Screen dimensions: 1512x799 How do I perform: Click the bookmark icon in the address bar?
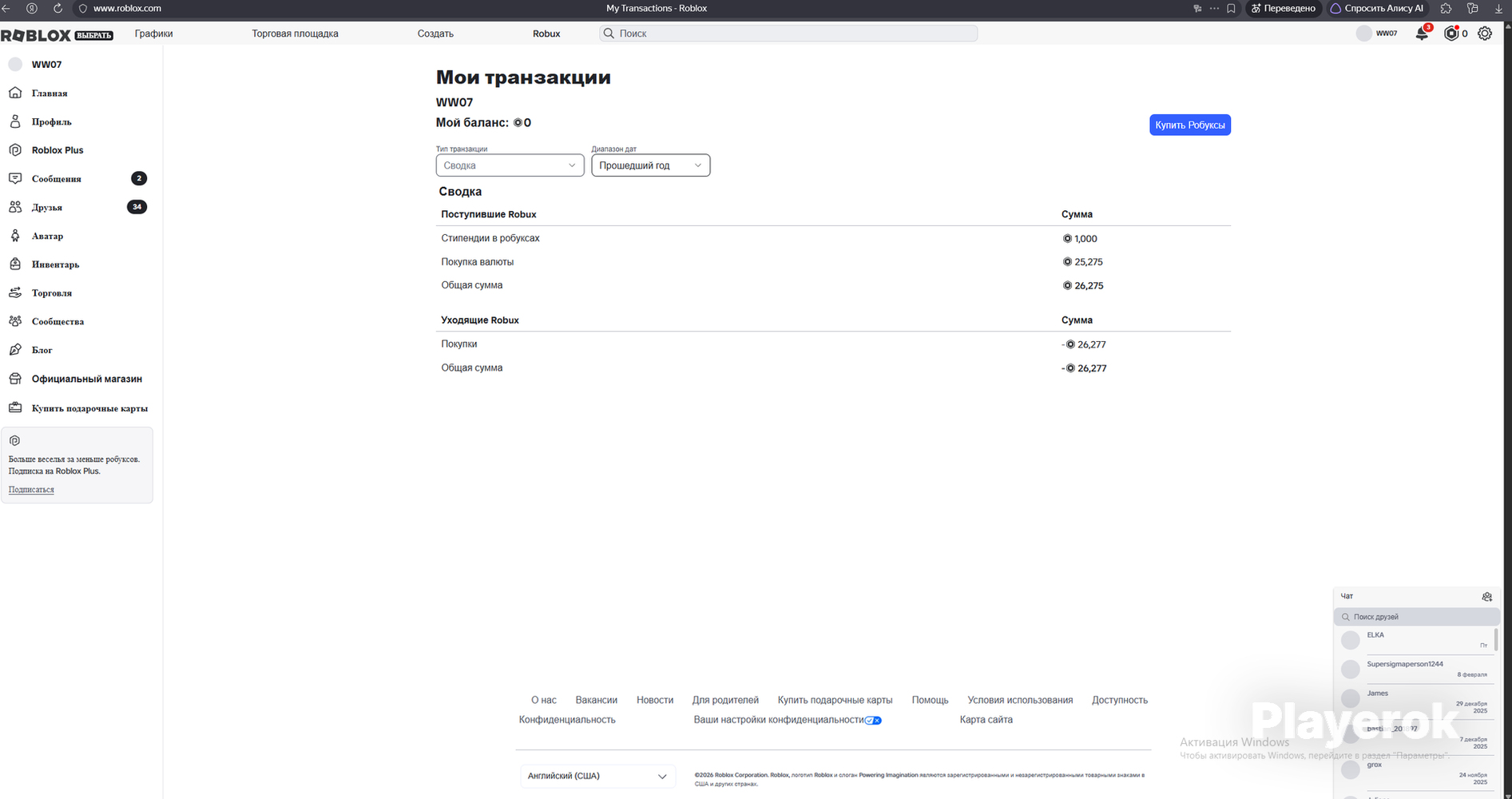point(1231,8)
